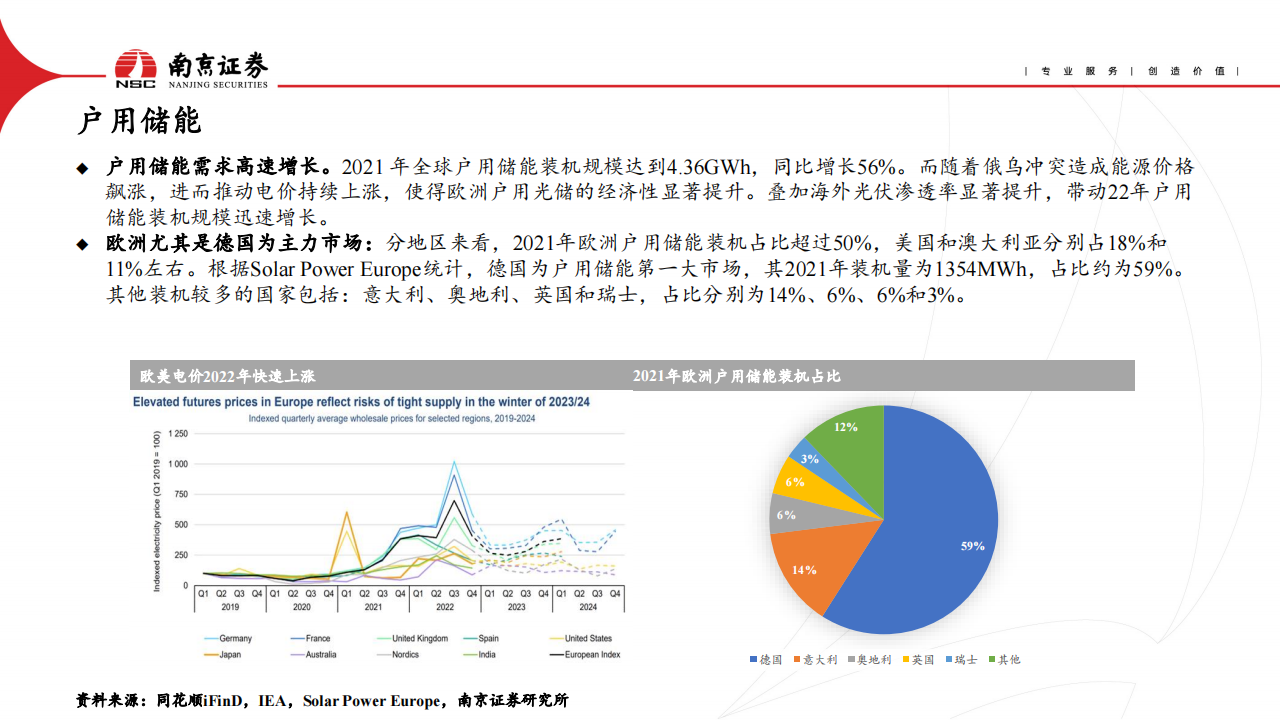Viewport: 1280px width, 720px height.
Task: Click the 其他 legend entry
Action: click(1004, 660)
